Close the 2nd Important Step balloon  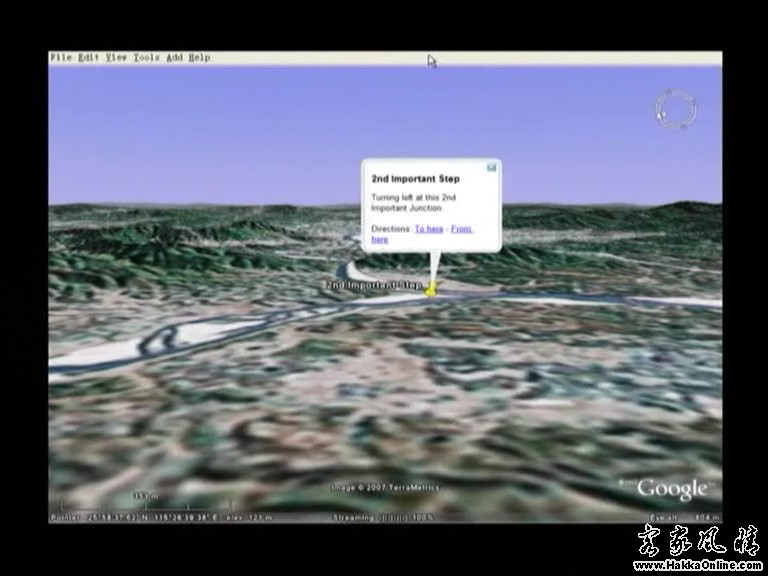(x=492, y=167)
